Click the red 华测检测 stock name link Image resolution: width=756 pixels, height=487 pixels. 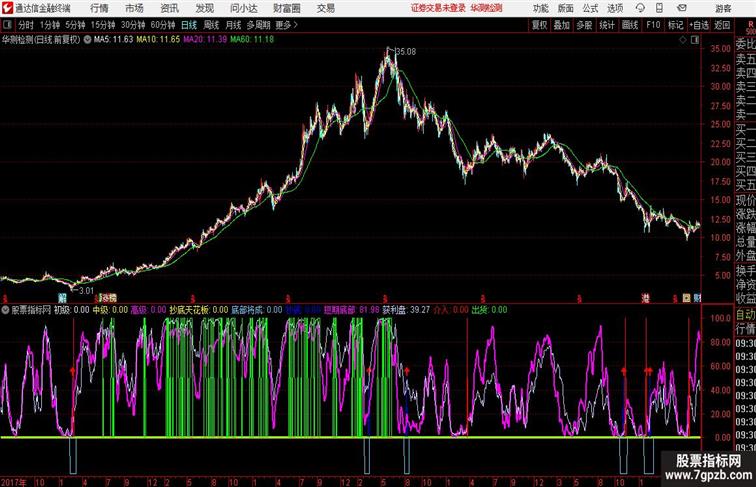pos(486,8)
